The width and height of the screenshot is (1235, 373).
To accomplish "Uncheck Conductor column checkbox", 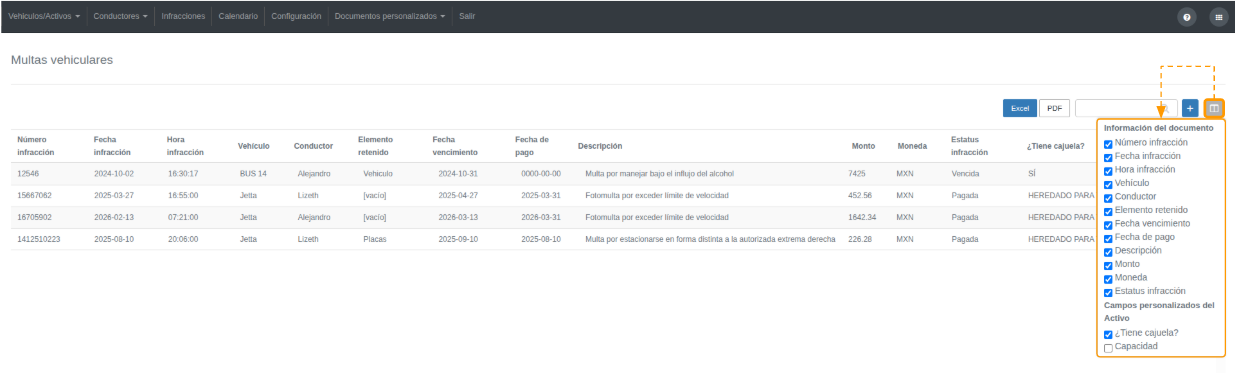I will [x=1108, y=198].
